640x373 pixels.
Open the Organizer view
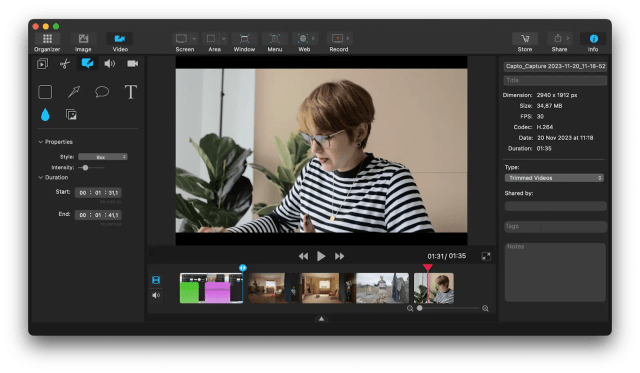pos(47,42)
